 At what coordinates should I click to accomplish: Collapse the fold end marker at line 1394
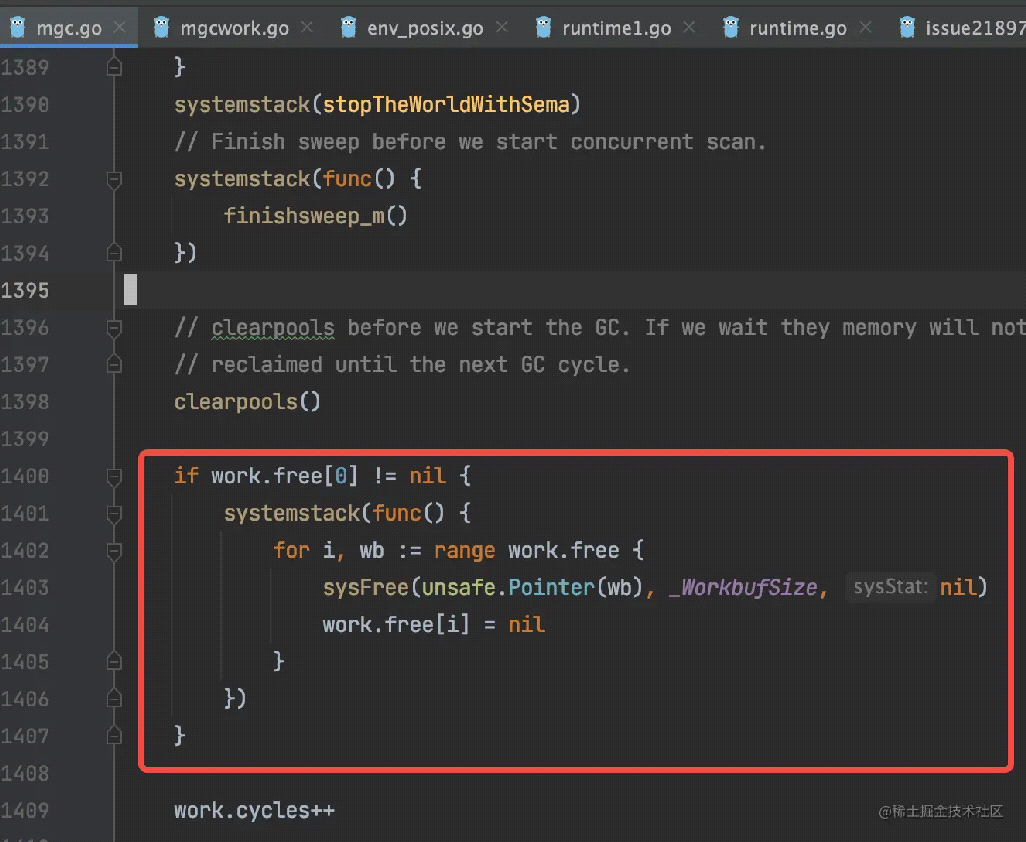coord(114,253)
